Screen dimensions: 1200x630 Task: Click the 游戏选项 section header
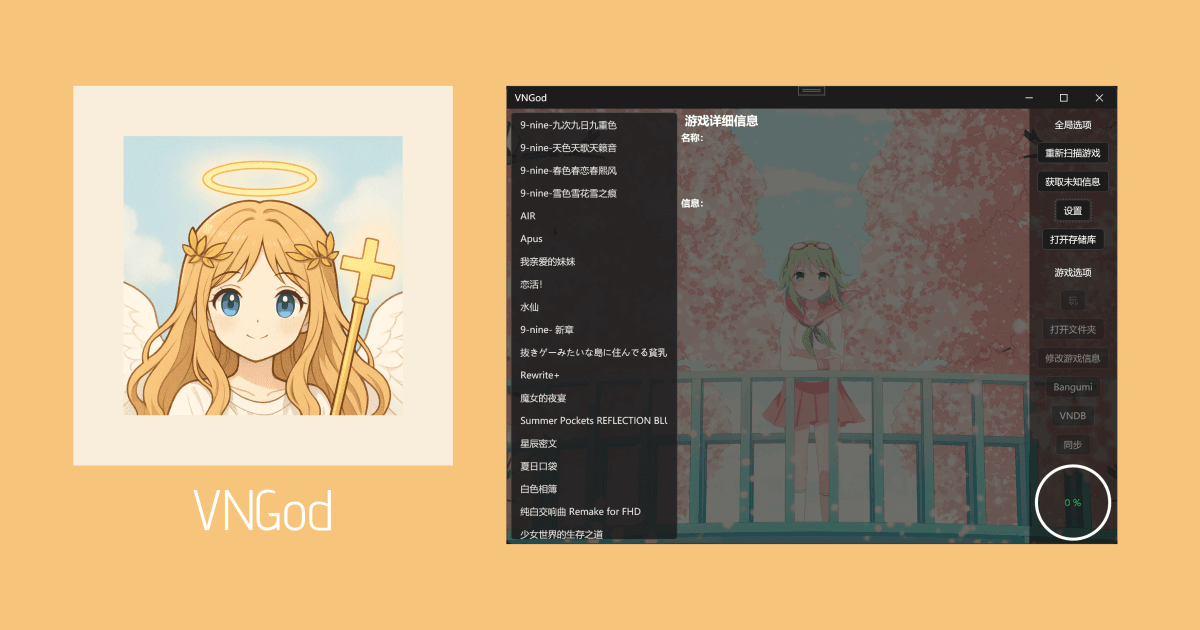(x=1070, y=272)
